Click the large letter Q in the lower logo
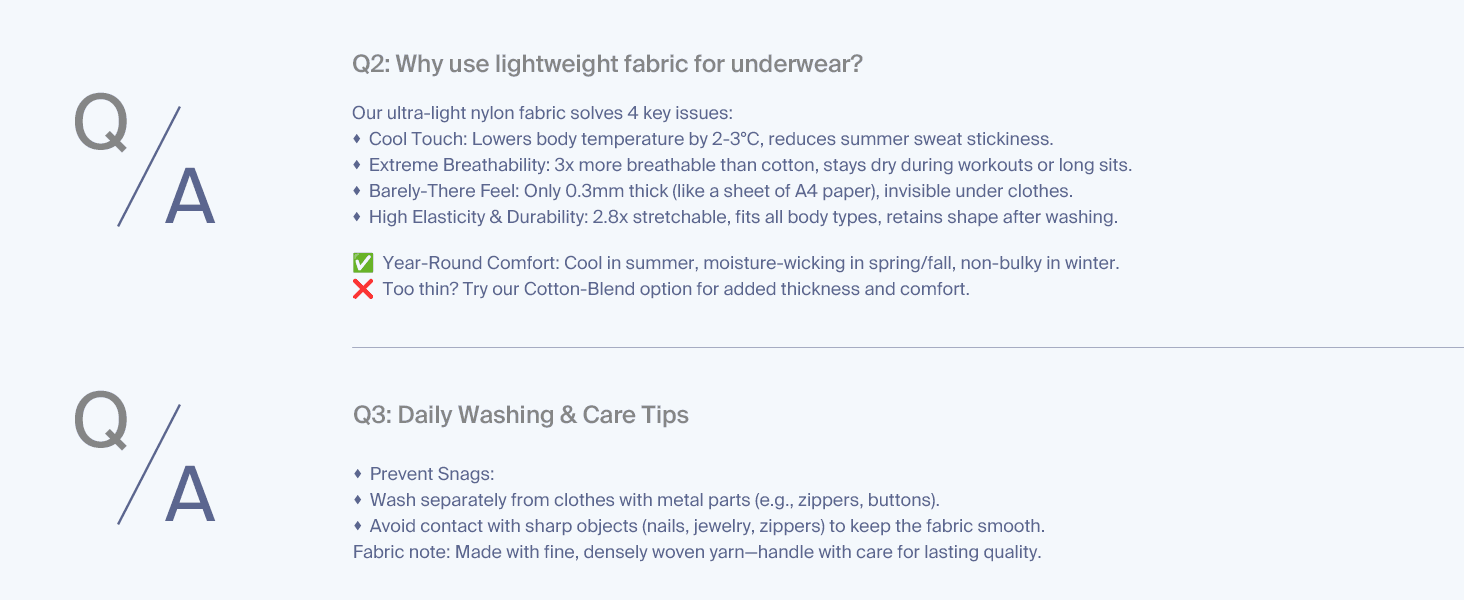 [x=102, y=420]
